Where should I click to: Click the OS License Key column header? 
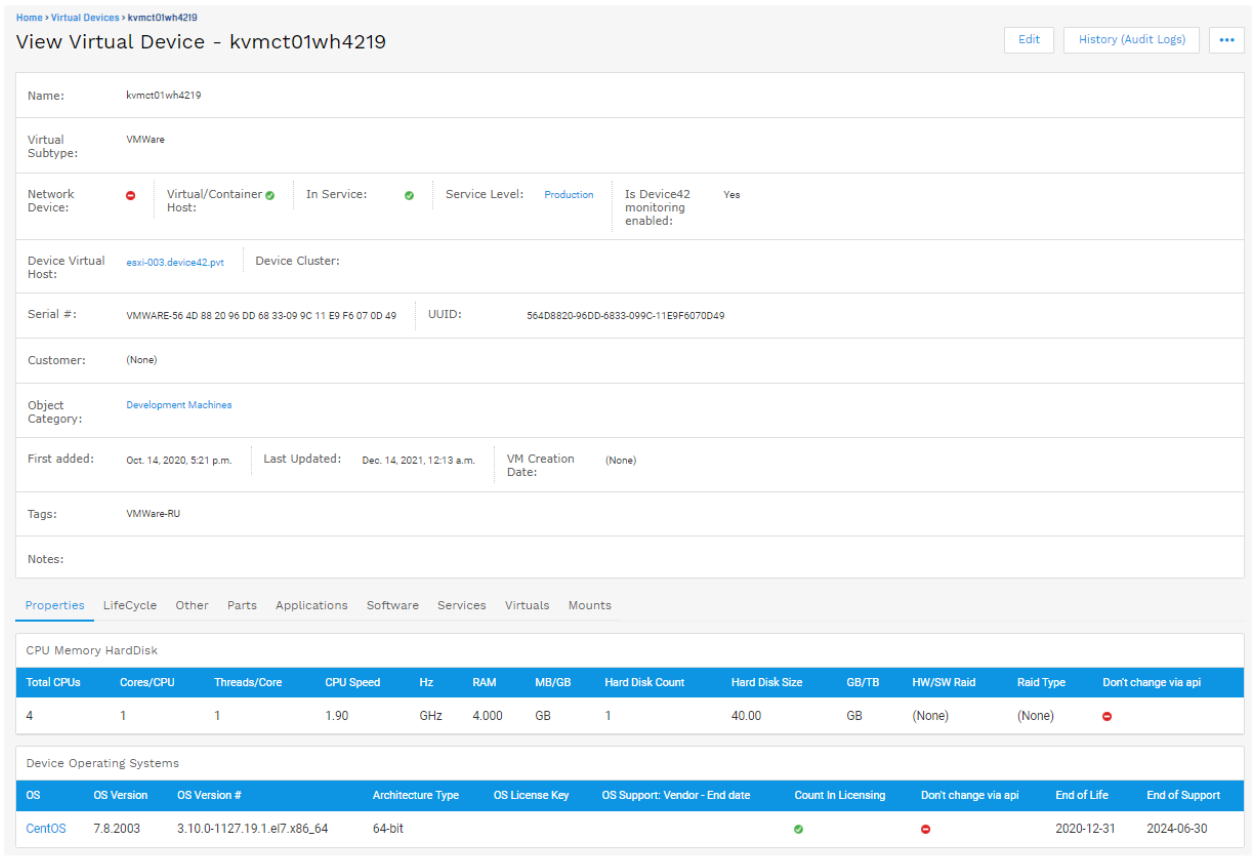(x=531, y=795)
